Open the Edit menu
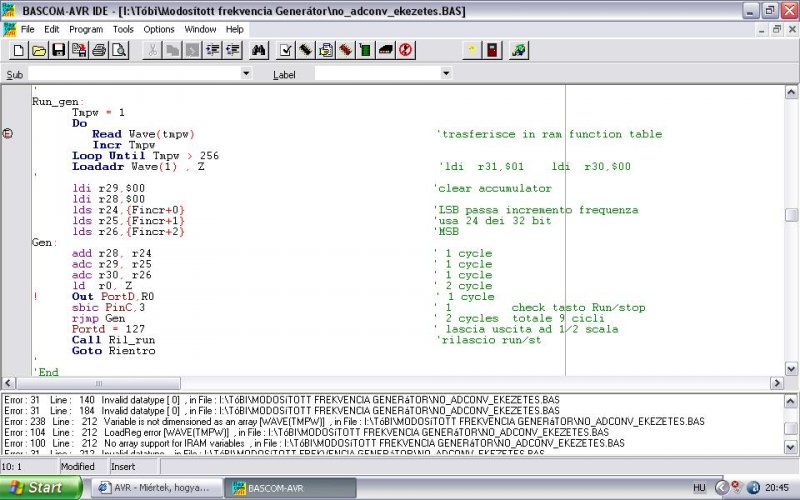800x500 pixels. pos(52,29)
